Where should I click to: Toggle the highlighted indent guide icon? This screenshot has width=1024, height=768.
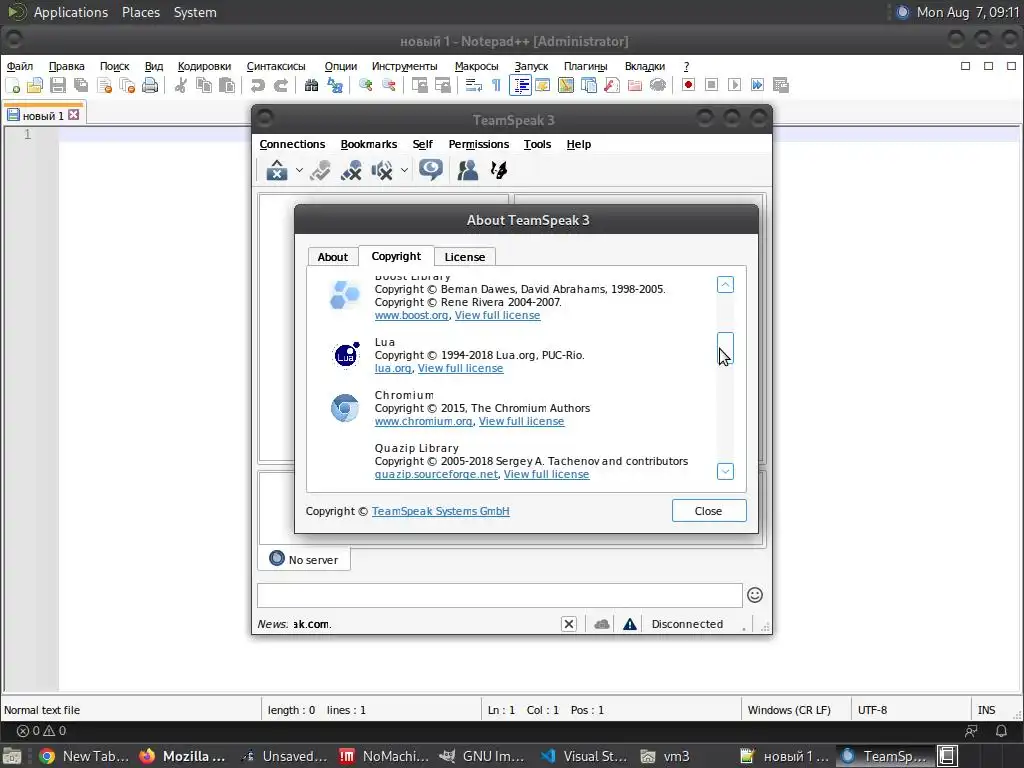pyautogui.click(x=520, y=85)
